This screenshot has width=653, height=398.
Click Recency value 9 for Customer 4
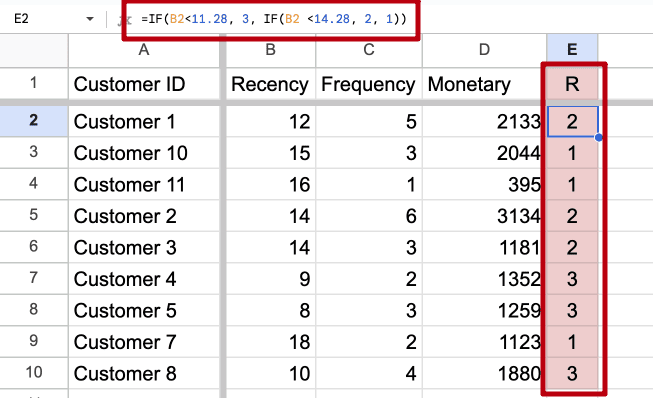[271, 279]
